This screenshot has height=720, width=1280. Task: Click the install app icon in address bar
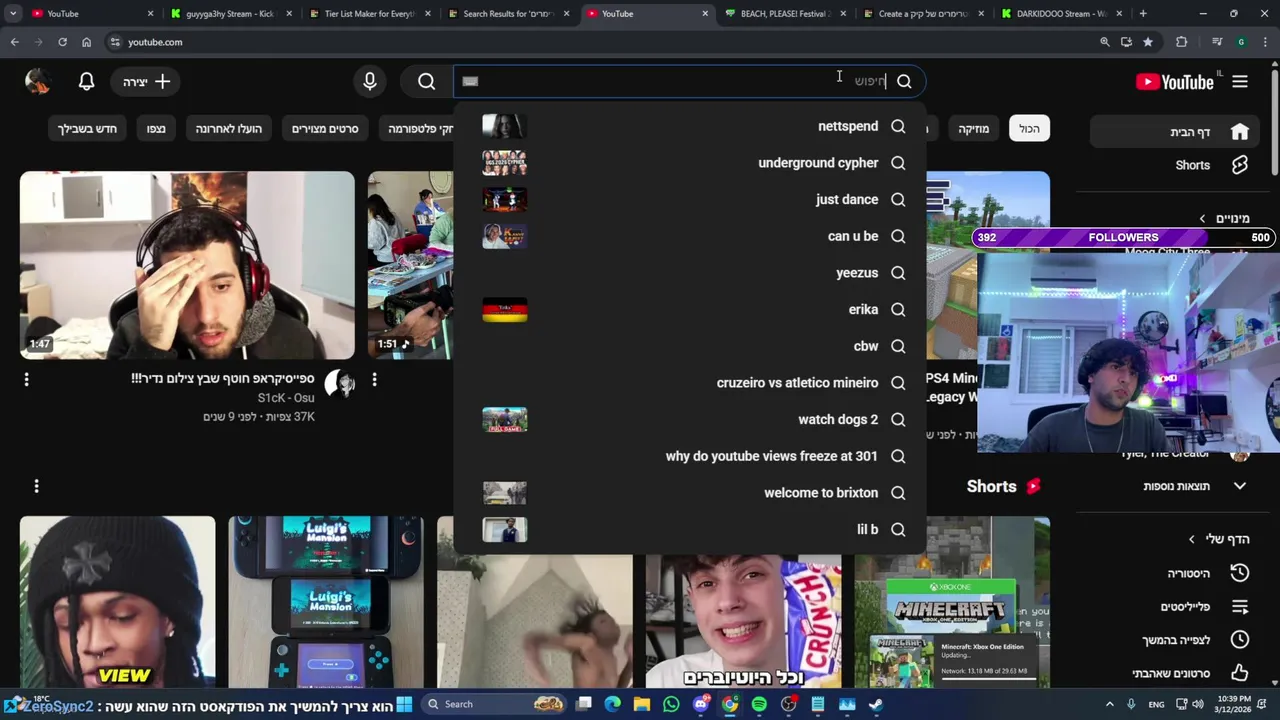pos(1127,42)
